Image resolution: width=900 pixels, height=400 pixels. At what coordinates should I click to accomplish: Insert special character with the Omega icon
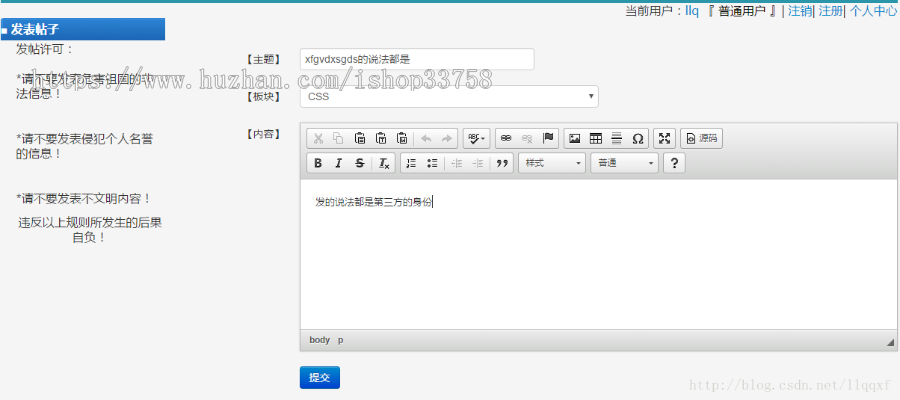click(x=638, y=138)
